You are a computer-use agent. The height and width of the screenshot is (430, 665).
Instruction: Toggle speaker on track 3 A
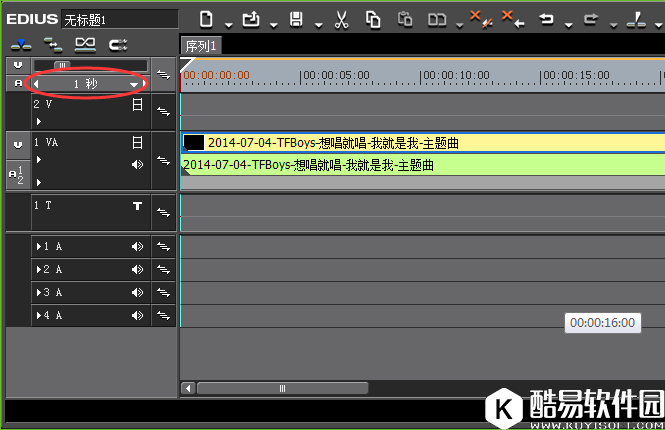coord(137,293)
